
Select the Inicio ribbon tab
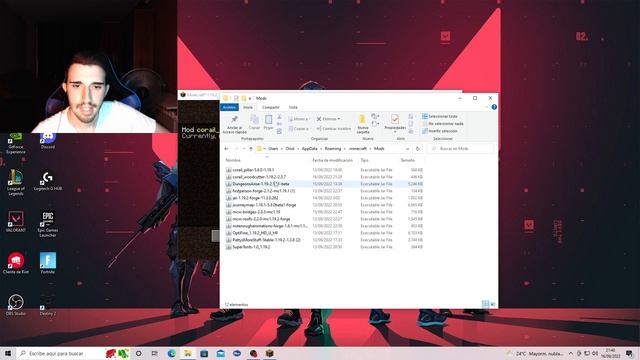click(248, 107)
